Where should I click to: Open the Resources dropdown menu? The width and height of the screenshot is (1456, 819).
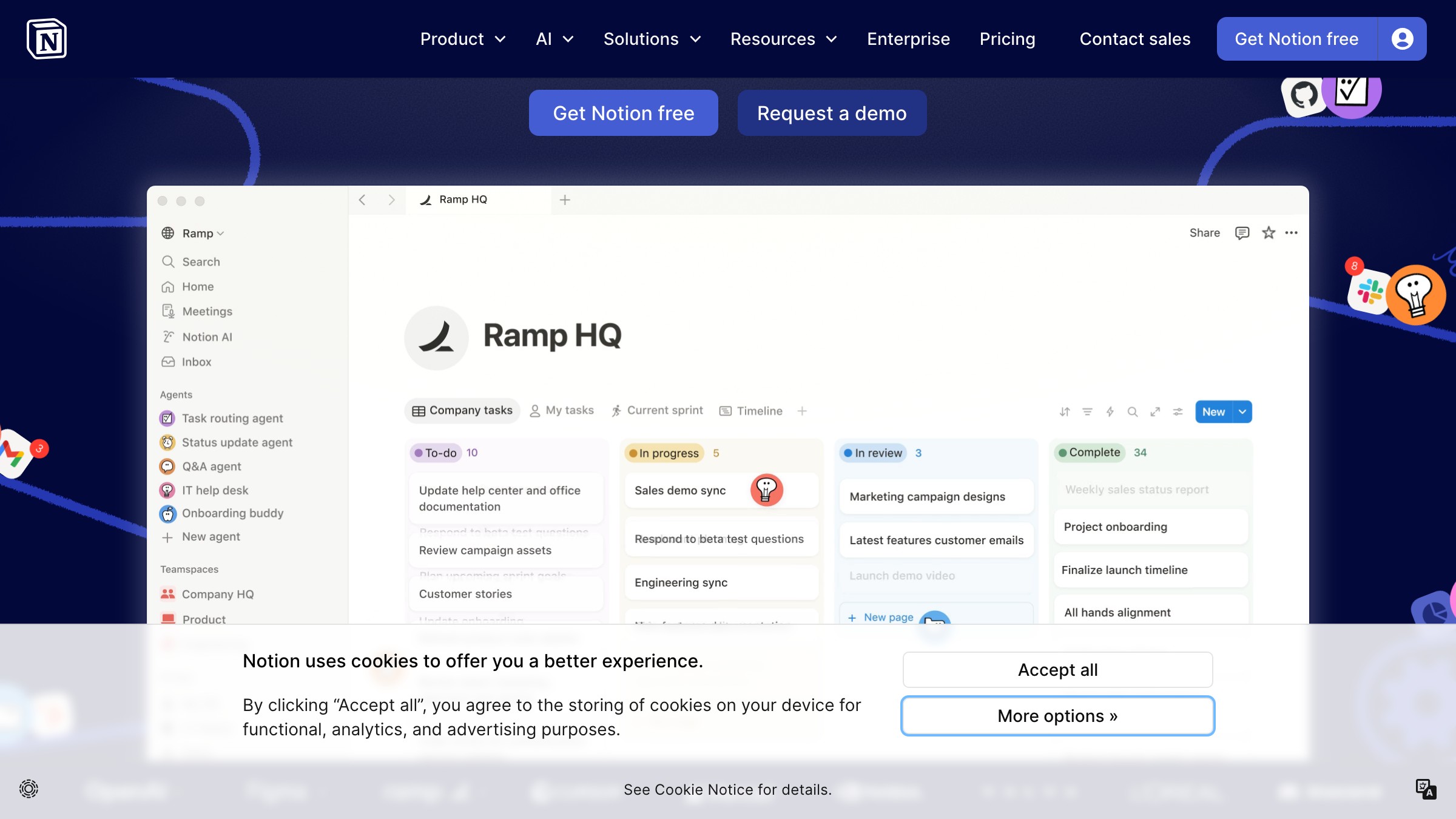tap(783, 39)
